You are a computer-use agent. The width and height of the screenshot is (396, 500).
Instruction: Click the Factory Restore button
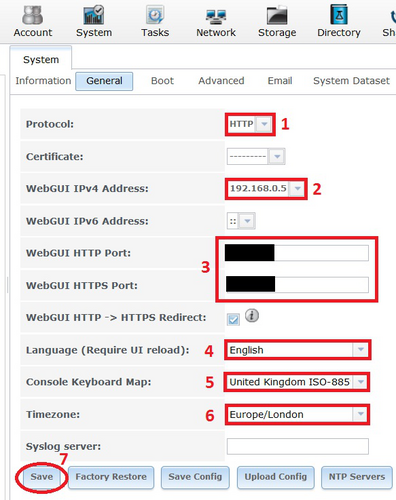point(111,477)
